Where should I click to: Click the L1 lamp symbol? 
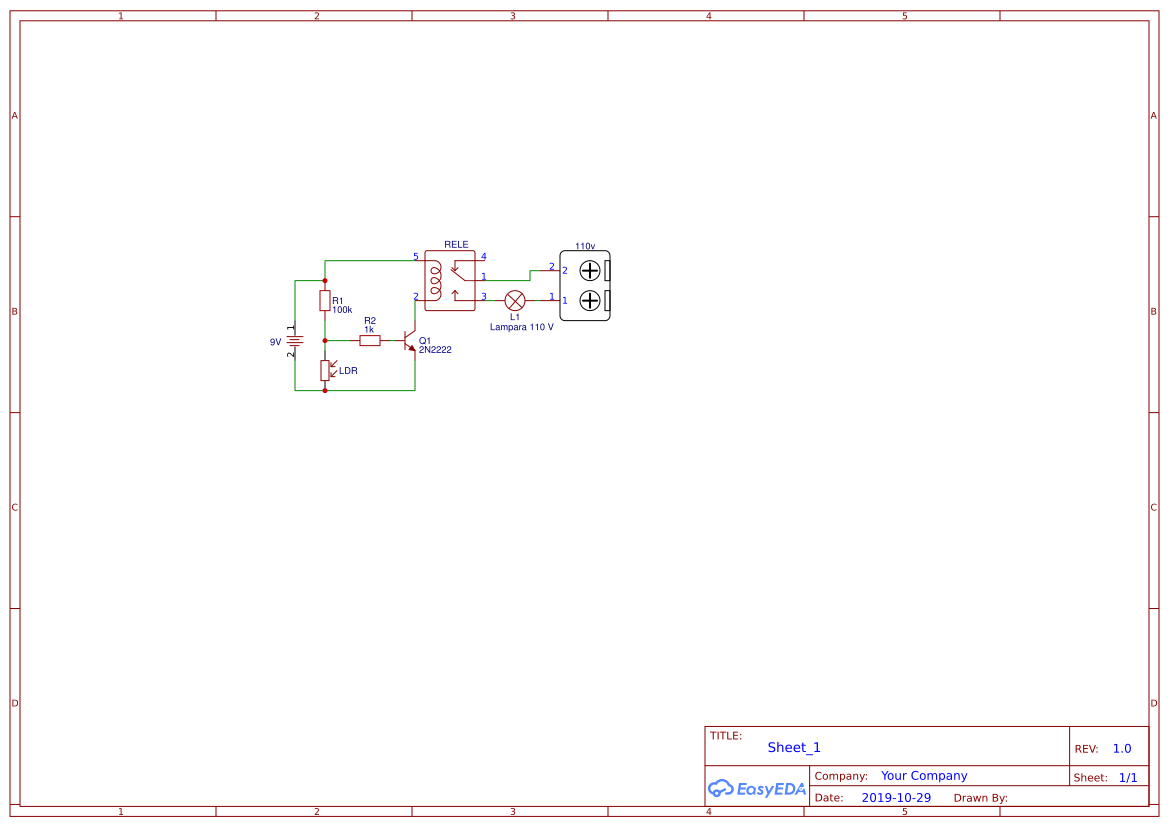pyautogui.click(x=513, y=299)
